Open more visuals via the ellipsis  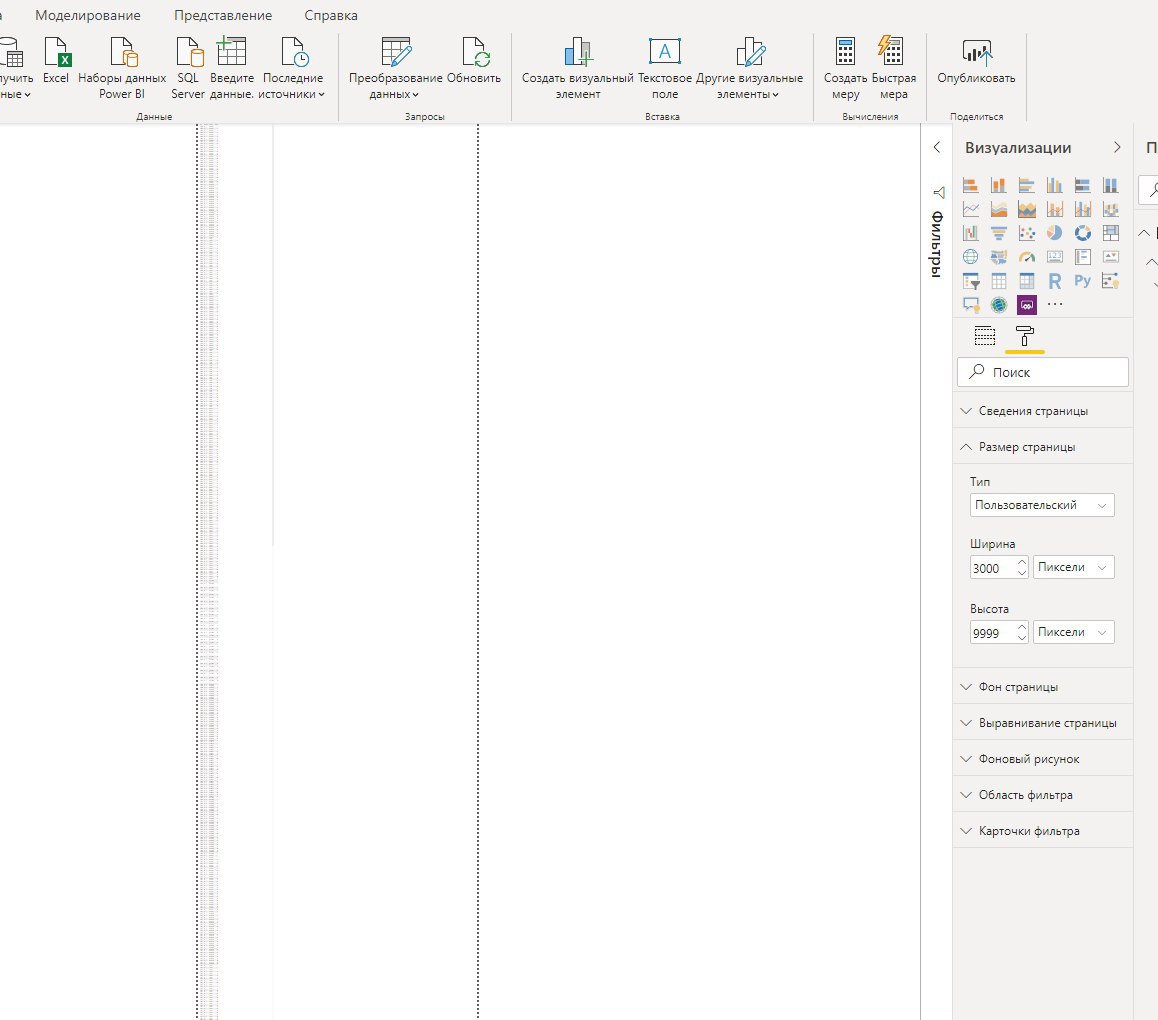click(x=1055, y=304)
